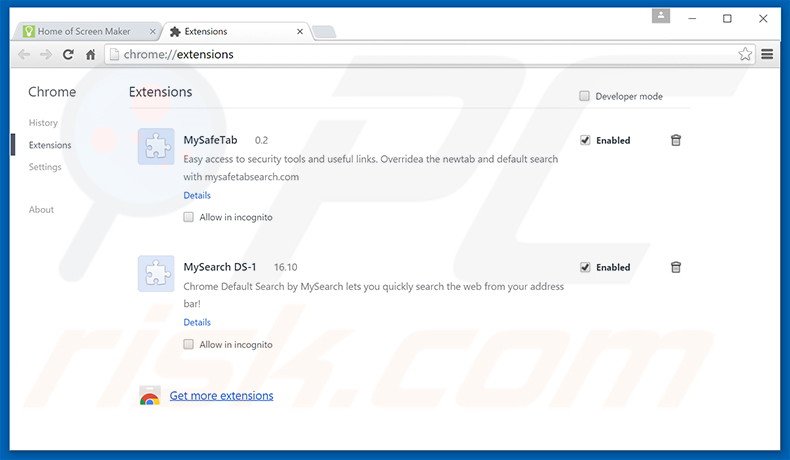The image size is (790, 460).
Task: Click the page icon in address bar
Action: (114, 54)
